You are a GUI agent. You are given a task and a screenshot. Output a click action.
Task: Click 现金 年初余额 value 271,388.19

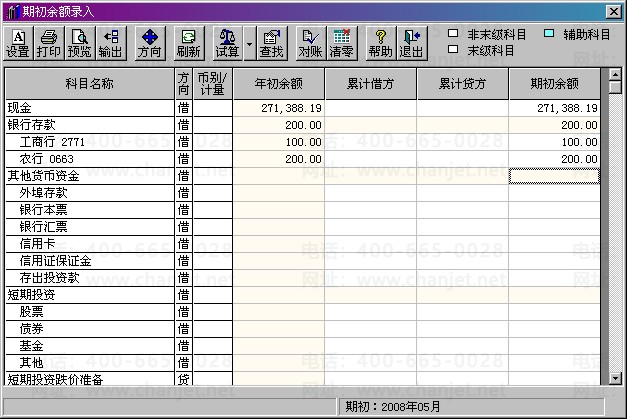[x=279, y=108]
